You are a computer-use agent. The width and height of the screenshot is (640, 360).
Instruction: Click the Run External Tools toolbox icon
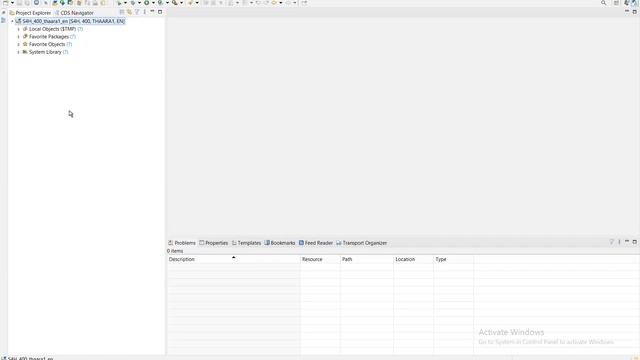[175, 3]
